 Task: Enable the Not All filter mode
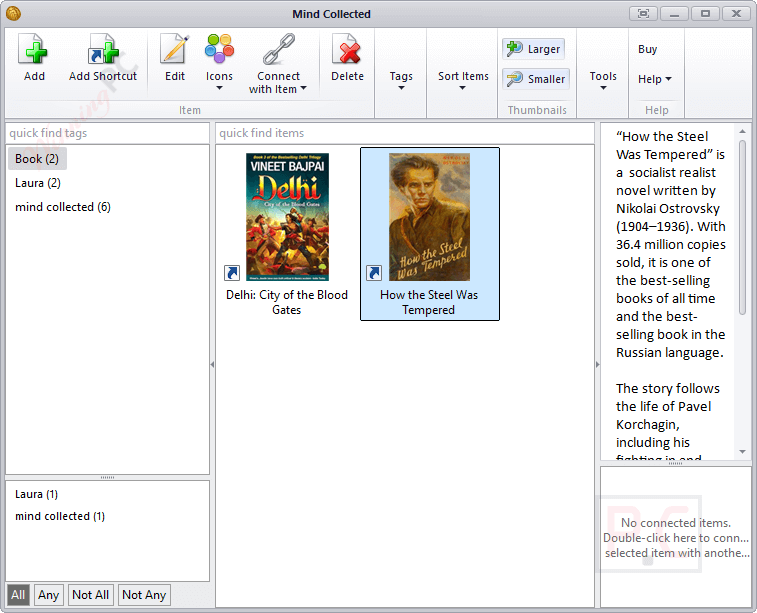click(90, 595)
